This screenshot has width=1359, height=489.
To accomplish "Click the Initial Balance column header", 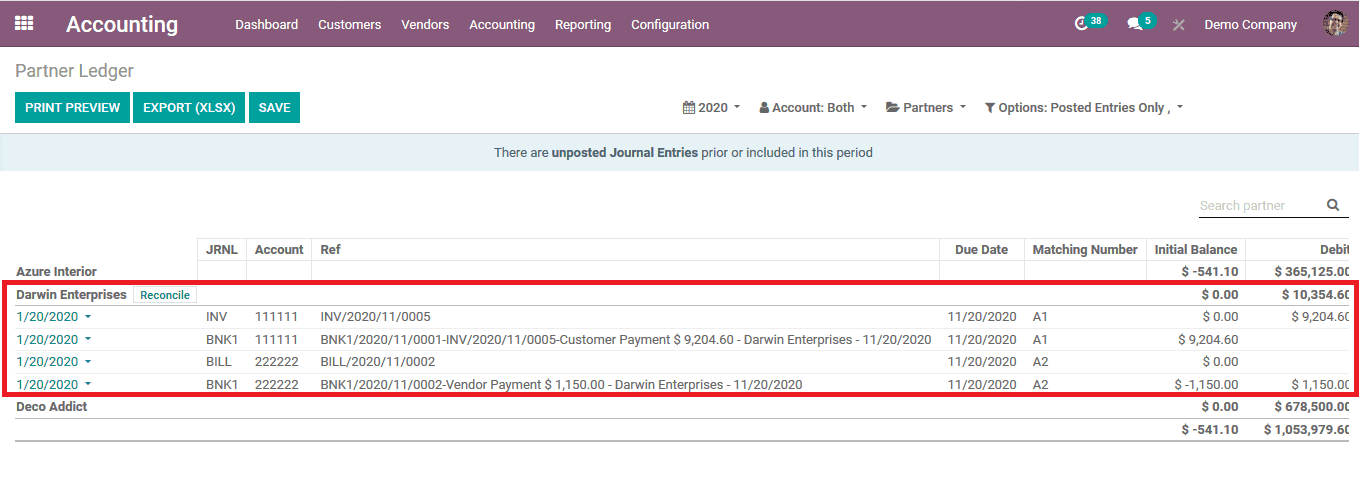I will tap(1196, 249).
